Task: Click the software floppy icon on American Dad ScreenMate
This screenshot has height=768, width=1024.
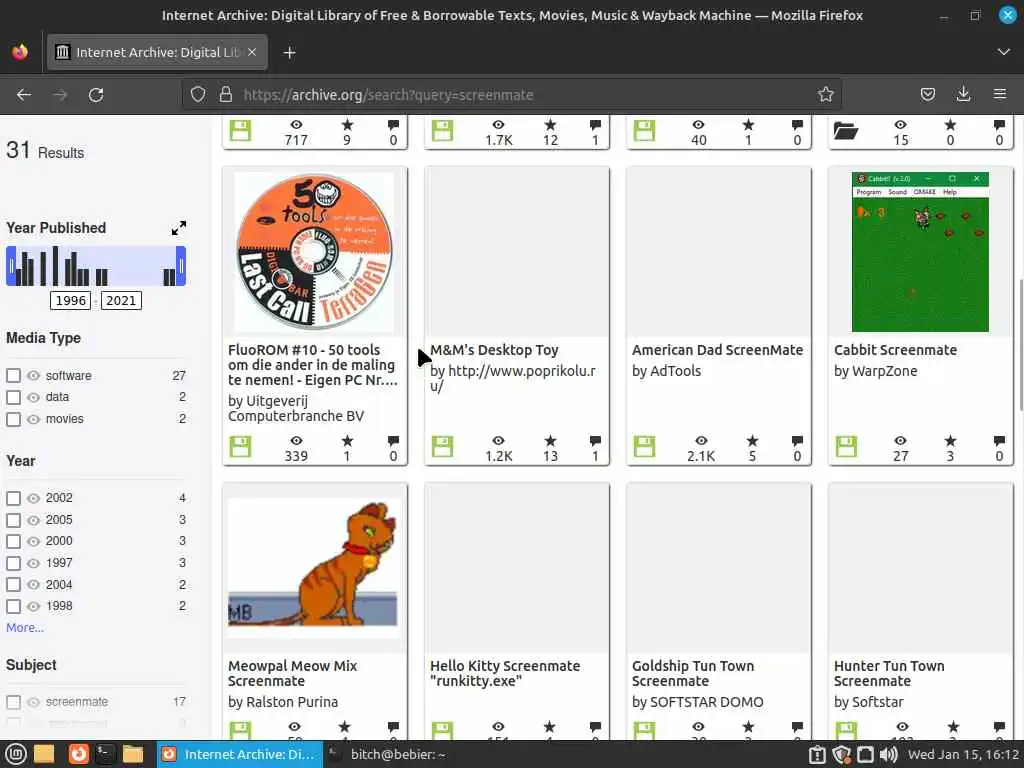Action: point(644,447)
